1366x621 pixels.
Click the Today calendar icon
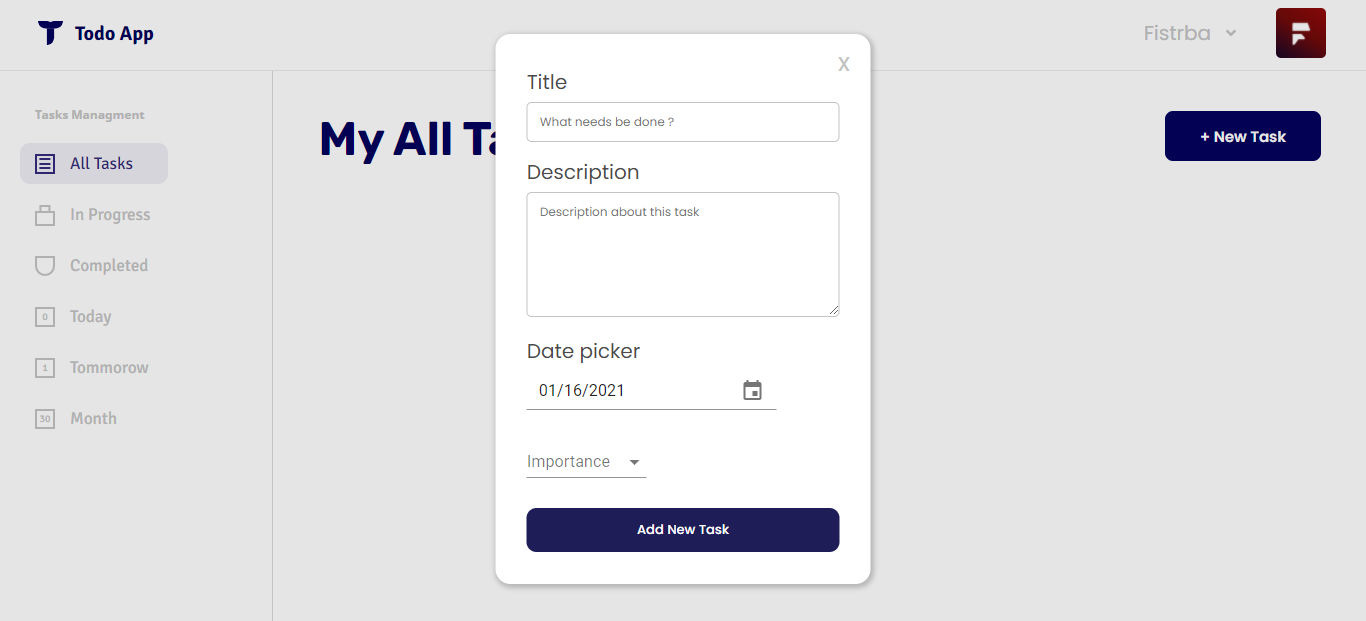45,317
